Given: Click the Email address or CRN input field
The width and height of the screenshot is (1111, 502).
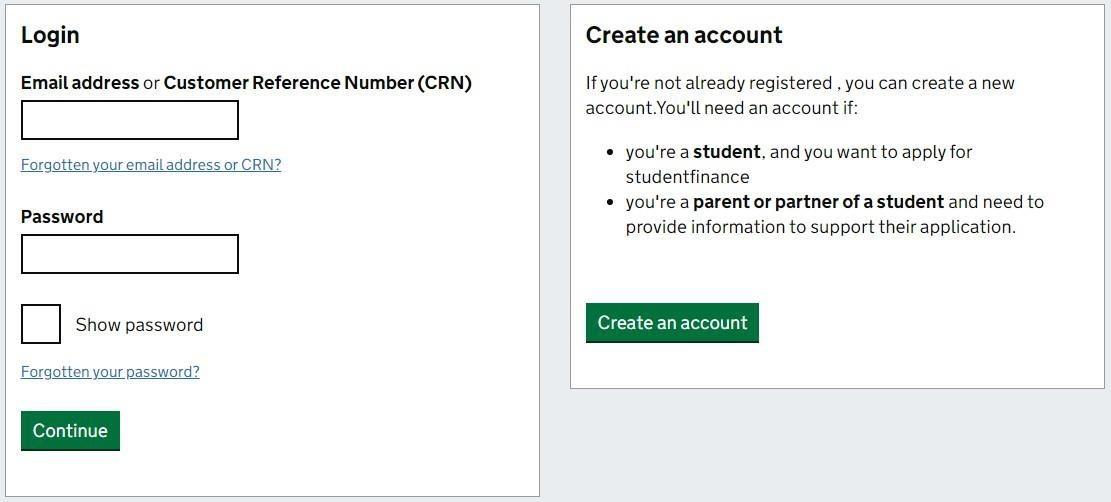Looking at the screenshot, I should tap(130, 120).
